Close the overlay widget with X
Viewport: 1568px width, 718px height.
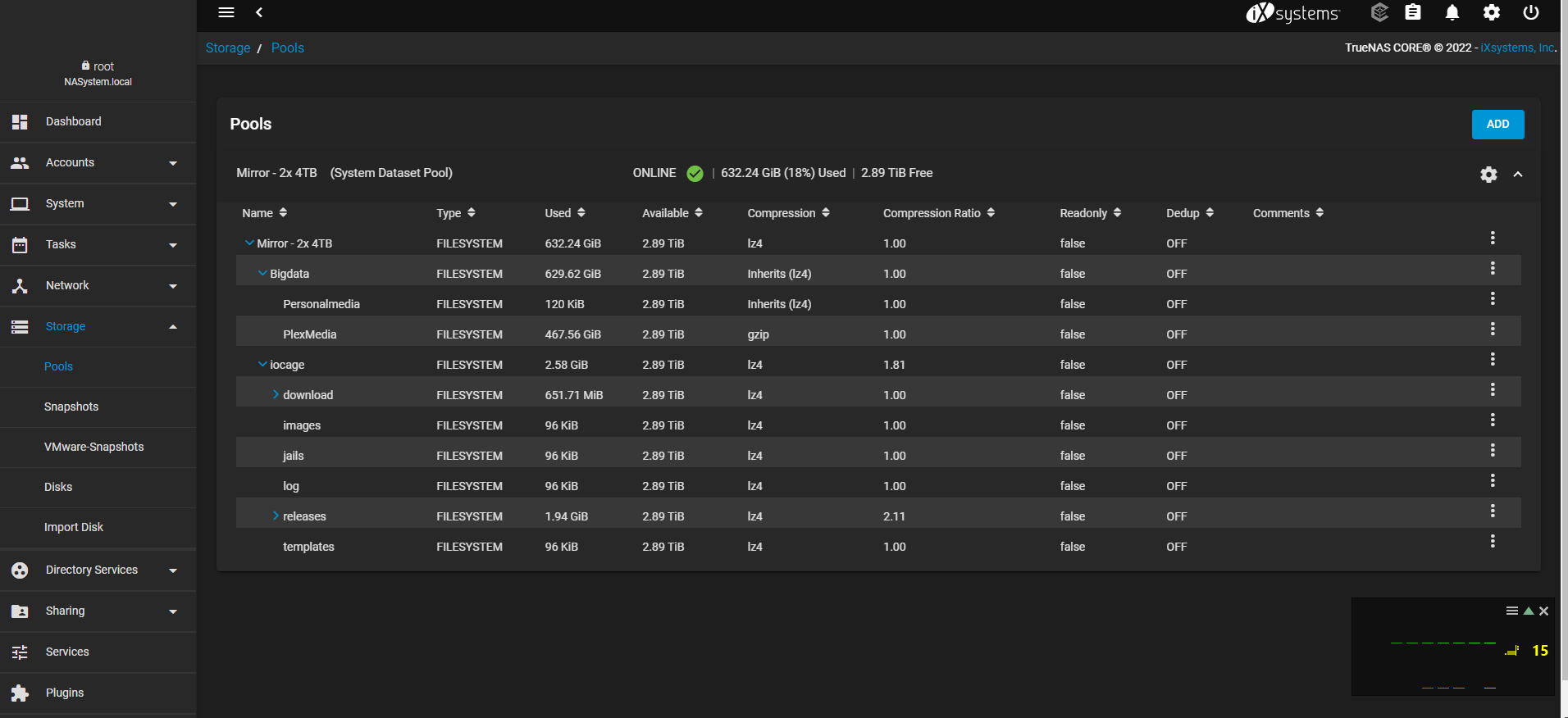point(1543,611)
